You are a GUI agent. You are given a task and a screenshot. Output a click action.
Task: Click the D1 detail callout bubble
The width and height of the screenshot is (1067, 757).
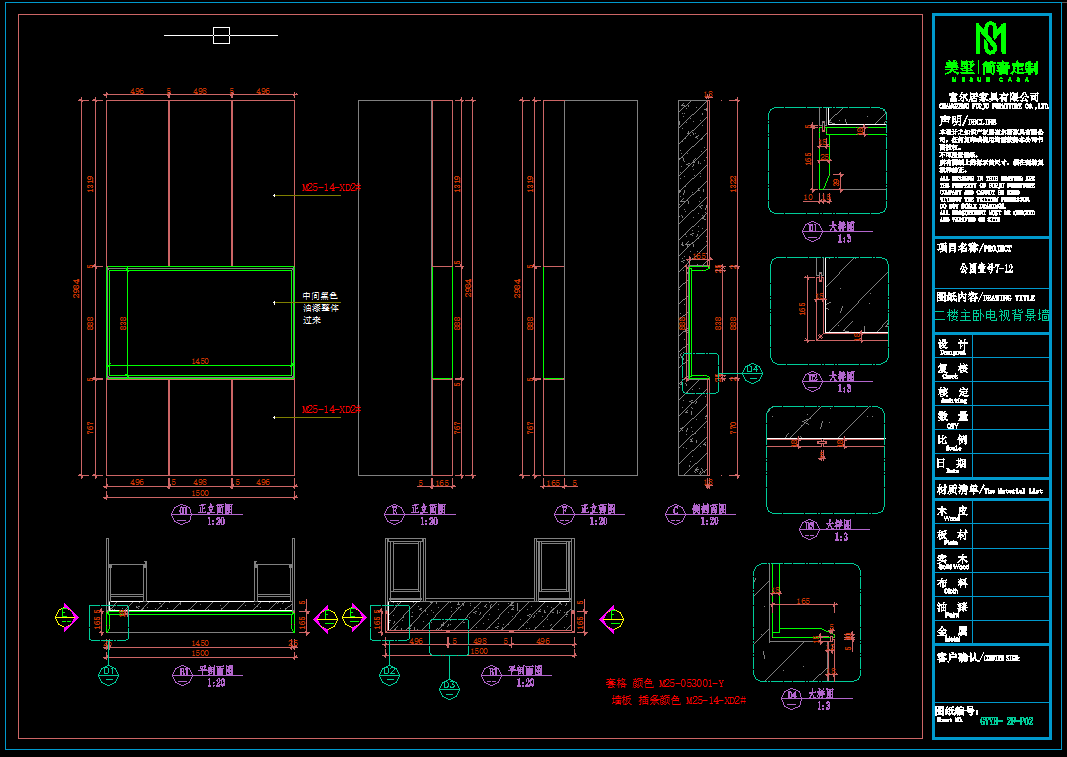108,672
